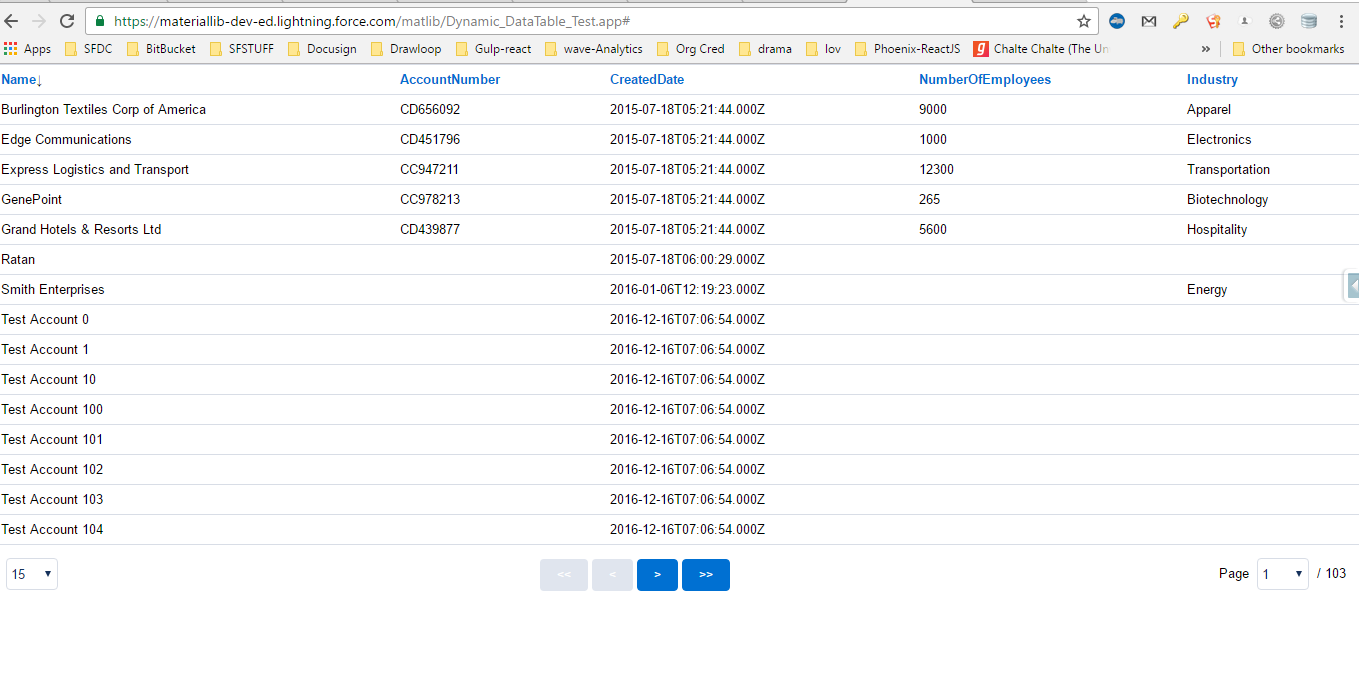Screen dimensions: 1359x700
Task: Open the Phoenix-ReactJS bookmark folder
Action: click(x=907, y=49)
